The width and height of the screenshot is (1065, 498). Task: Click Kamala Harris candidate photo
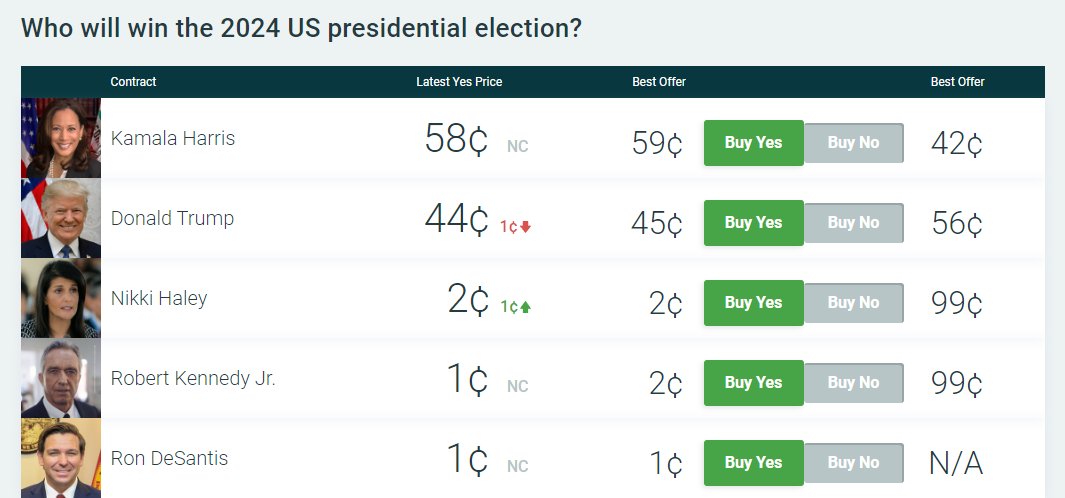[61, 138]
